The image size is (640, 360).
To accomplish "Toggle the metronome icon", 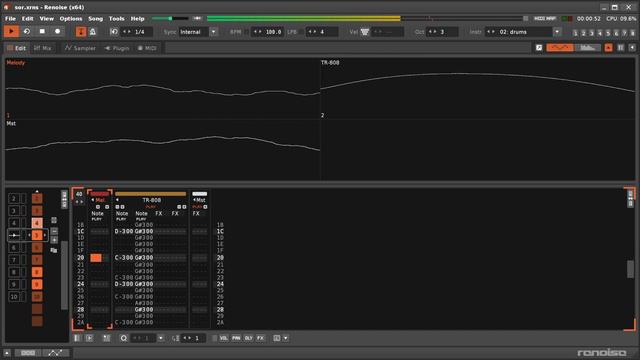I will point(93,32).
